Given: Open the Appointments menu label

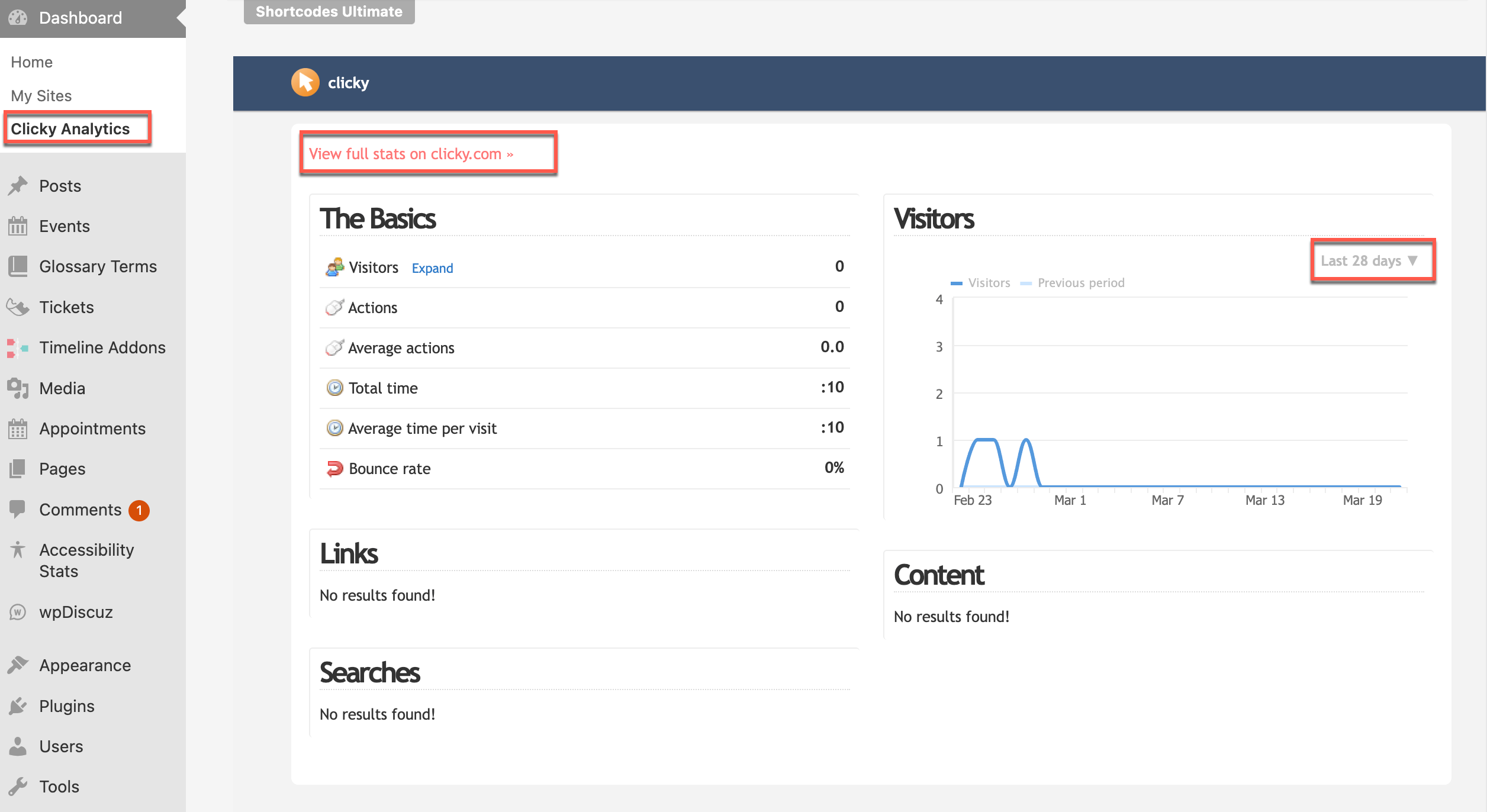Looking at the screenshot, I should [92, 428].
